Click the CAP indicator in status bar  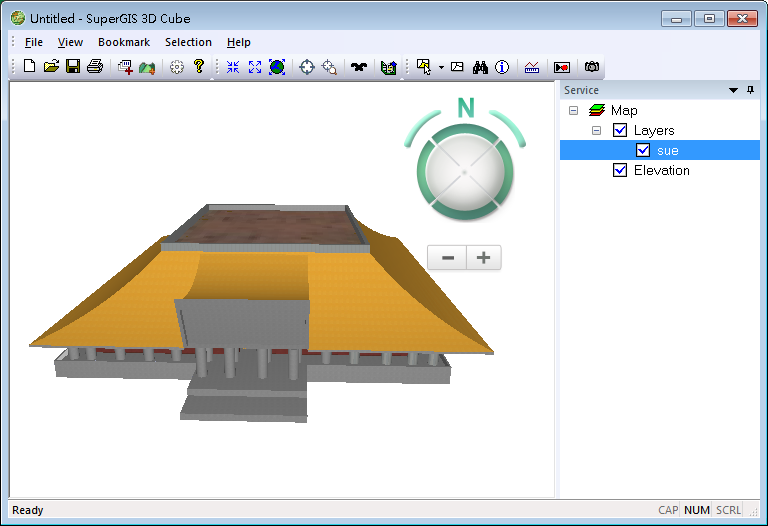tap(668, 510)
